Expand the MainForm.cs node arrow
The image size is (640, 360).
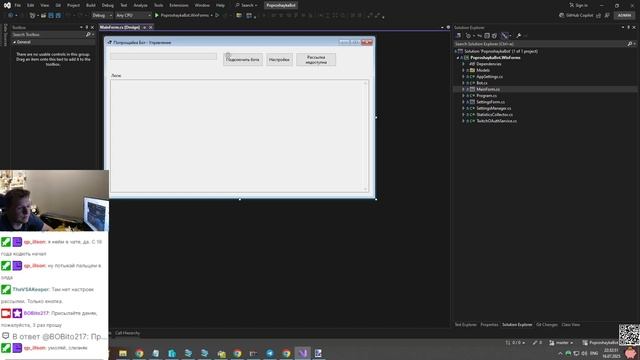coord(463,89)
